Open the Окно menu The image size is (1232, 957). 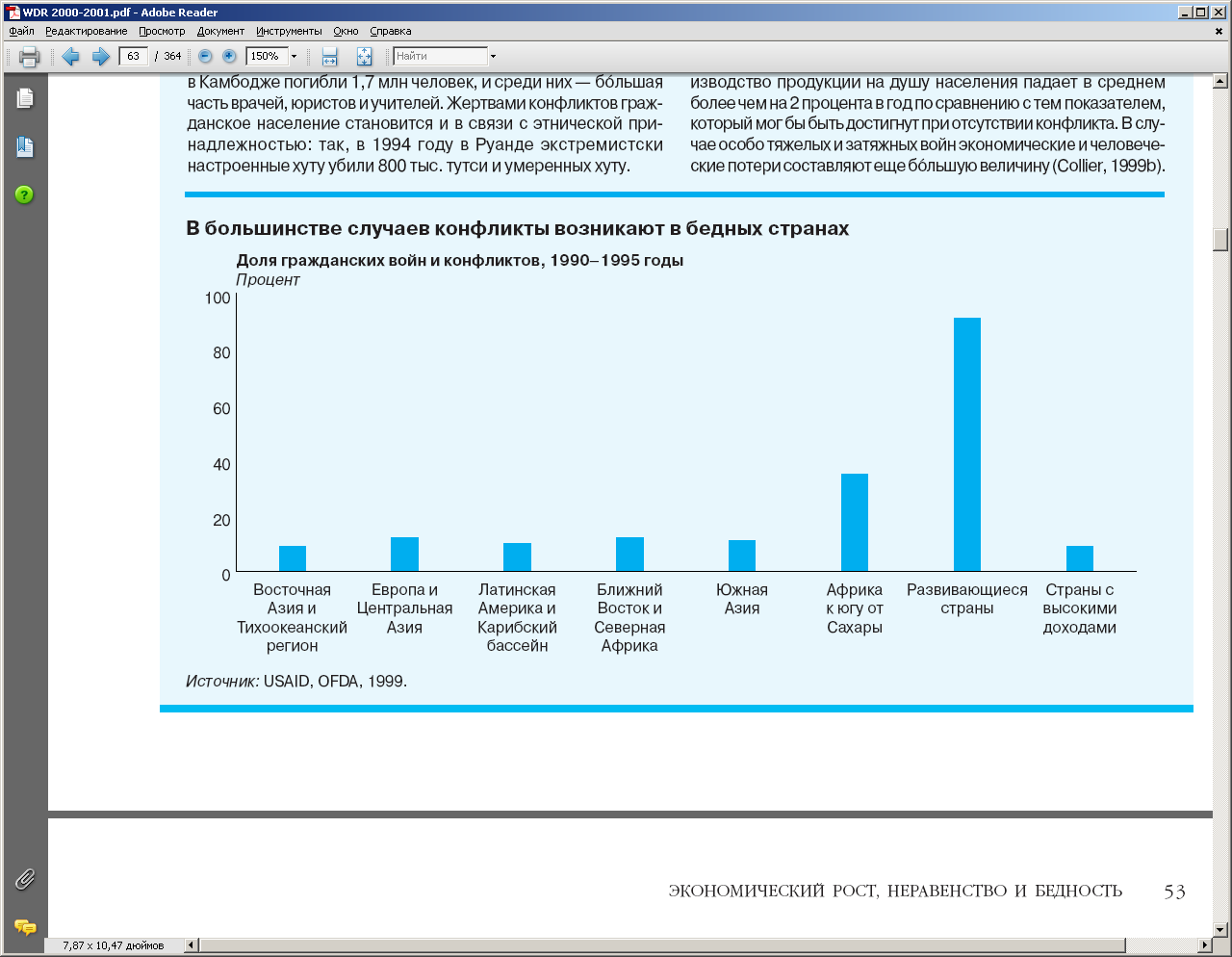point(346,31)
